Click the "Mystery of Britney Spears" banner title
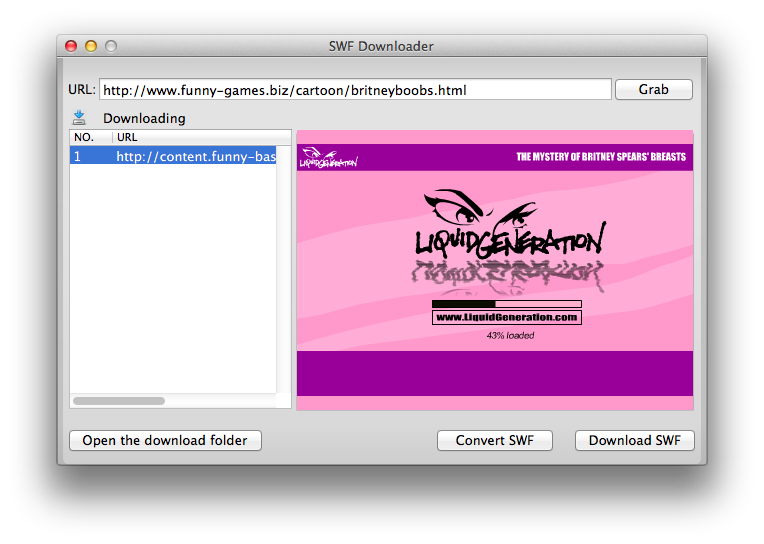 601,157
